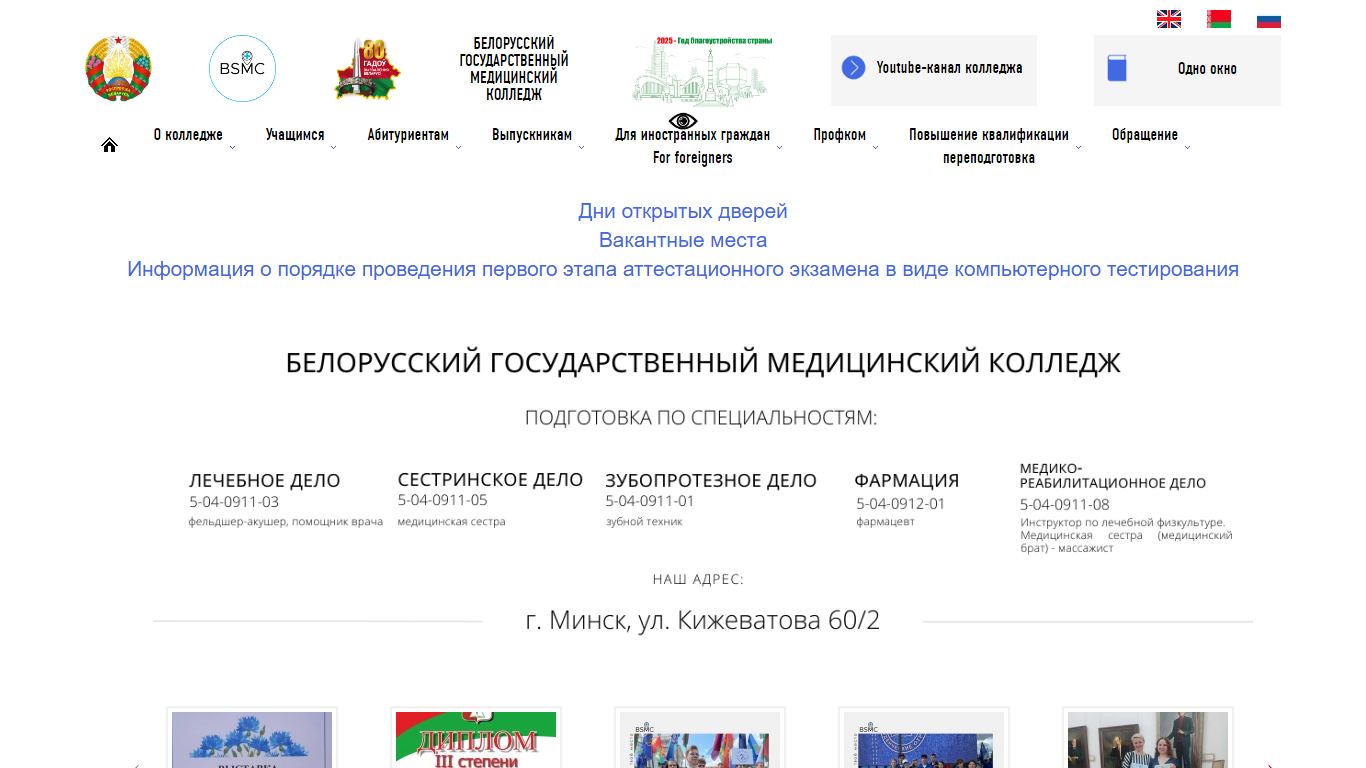Open Youtube-канал колледжа button
The width and height of the screenshot is (1366, 768).
pyautogui.click(x=934, y=70)
